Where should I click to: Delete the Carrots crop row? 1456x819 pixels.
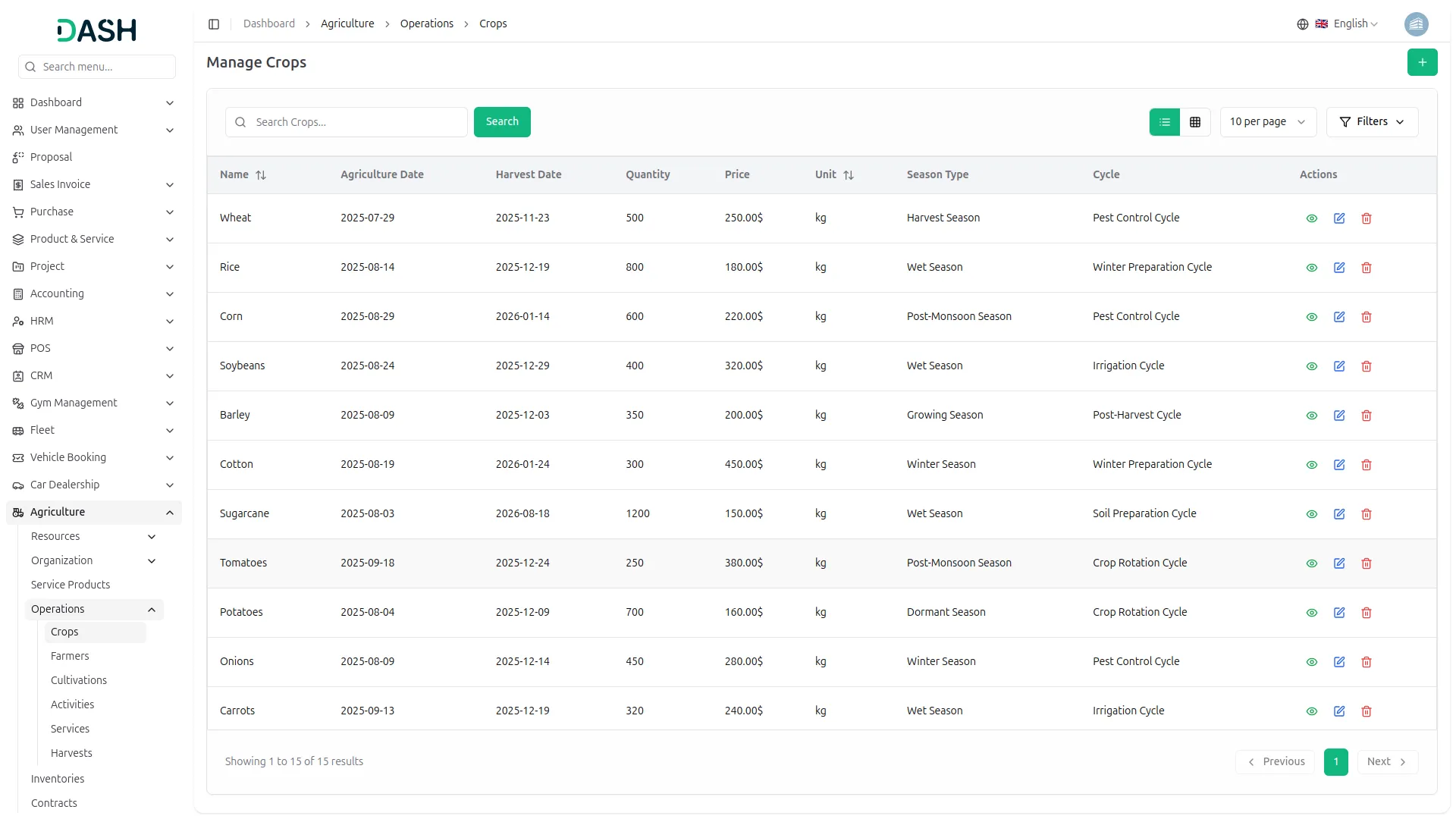pos(1367,711)
